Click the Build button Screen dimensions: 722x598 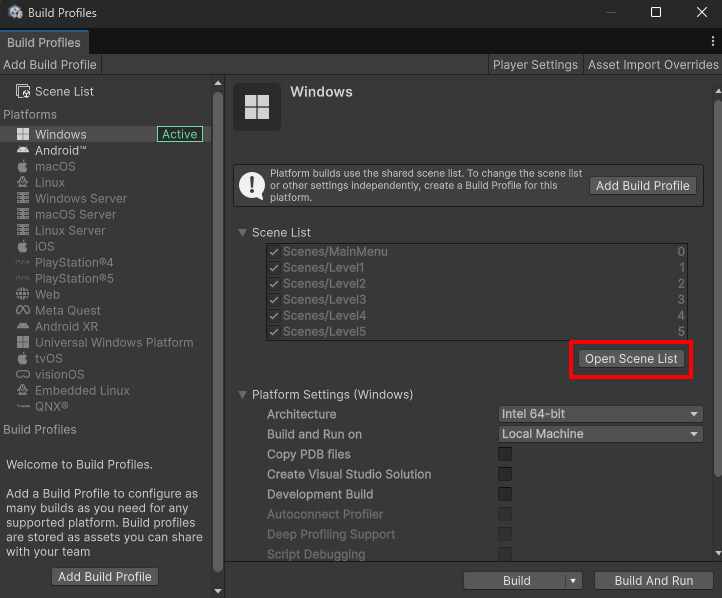click(x=515, y=581)
